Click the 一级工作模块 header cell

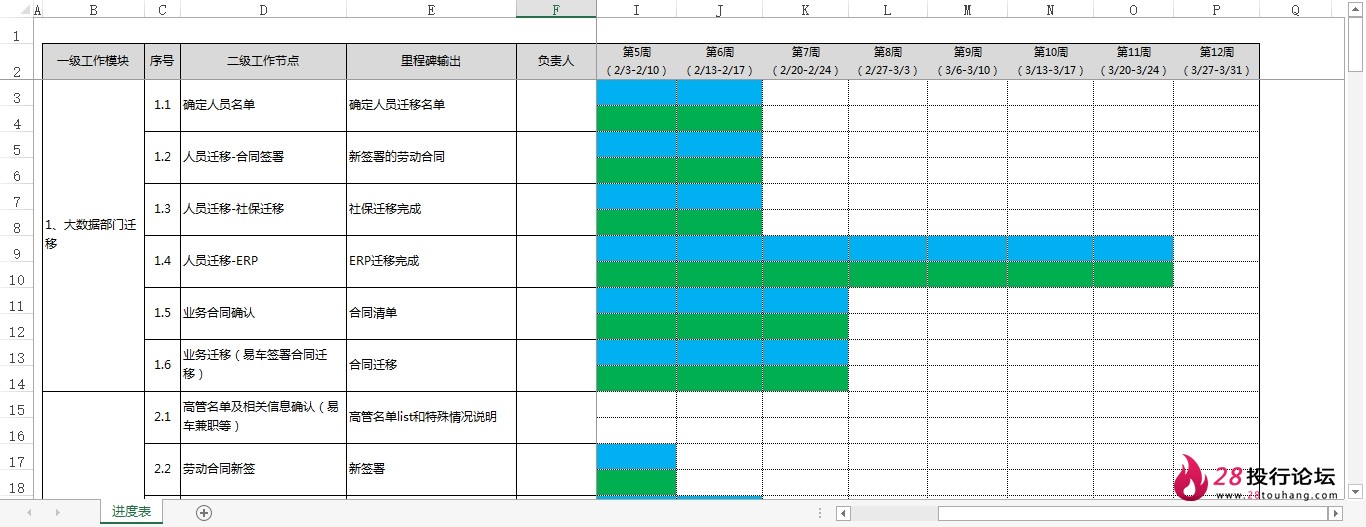tap(93, 61)
